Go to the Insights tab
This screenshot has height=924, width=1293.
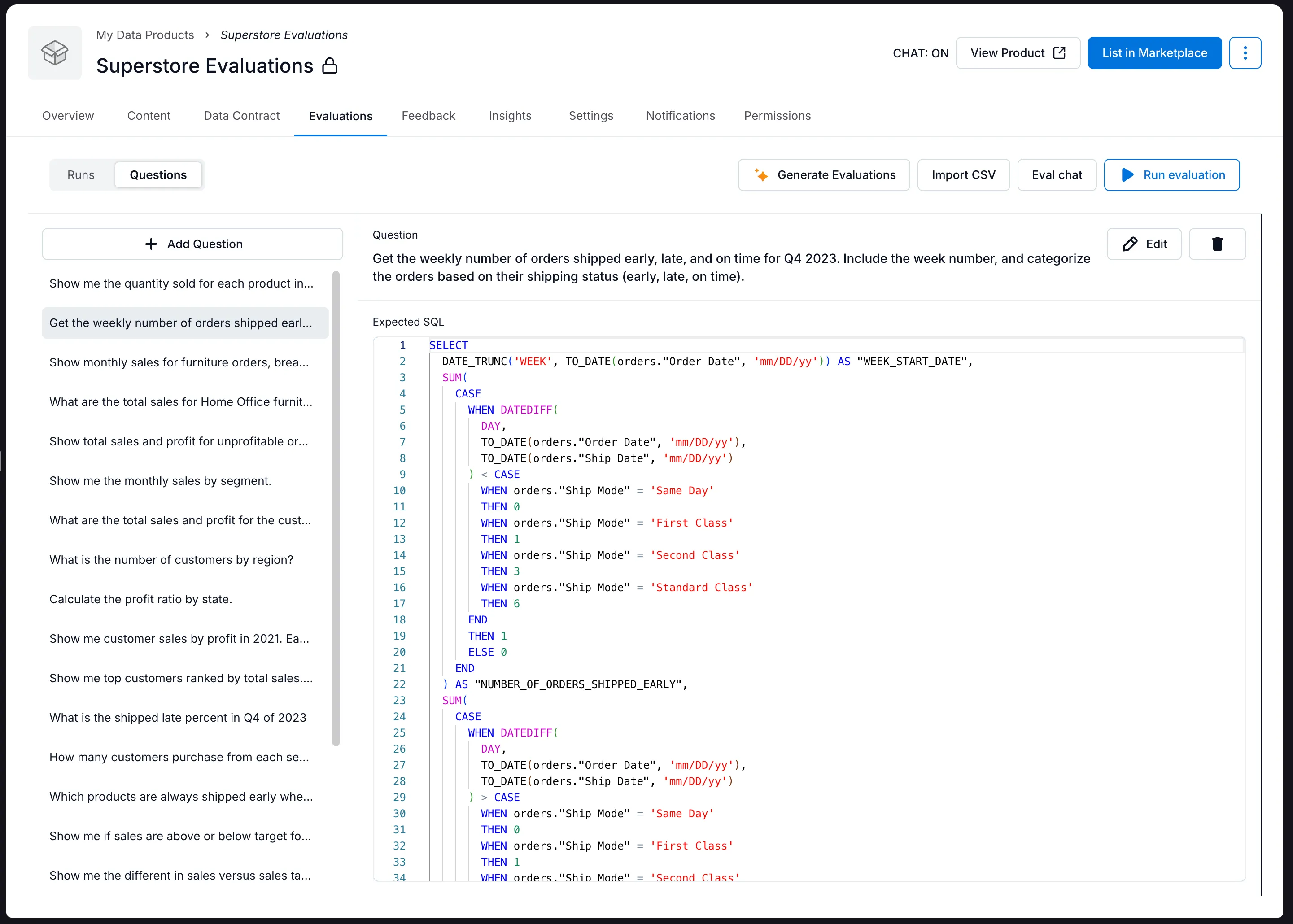pyautogui.click(x=510, y=116)
